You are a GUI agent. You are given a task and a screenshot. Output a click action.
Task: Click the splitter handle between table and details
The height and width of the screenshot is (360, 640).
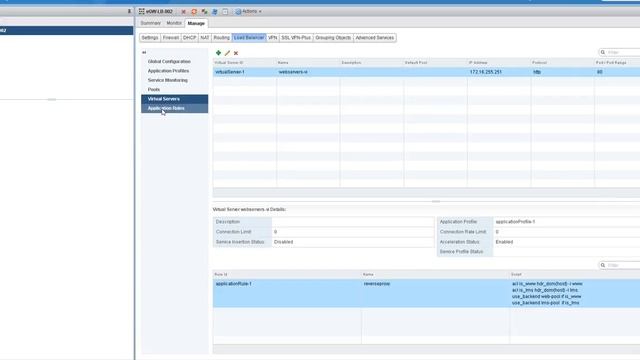pos(436,201)
